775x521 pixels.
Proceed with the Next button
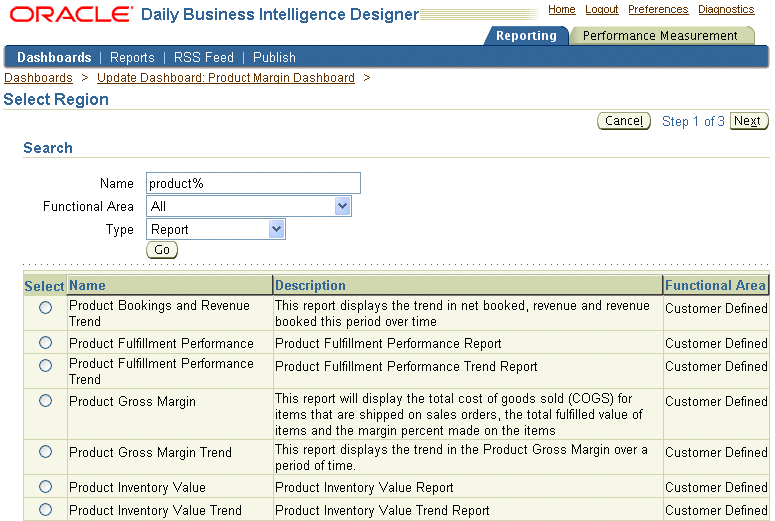click(749, 121)
